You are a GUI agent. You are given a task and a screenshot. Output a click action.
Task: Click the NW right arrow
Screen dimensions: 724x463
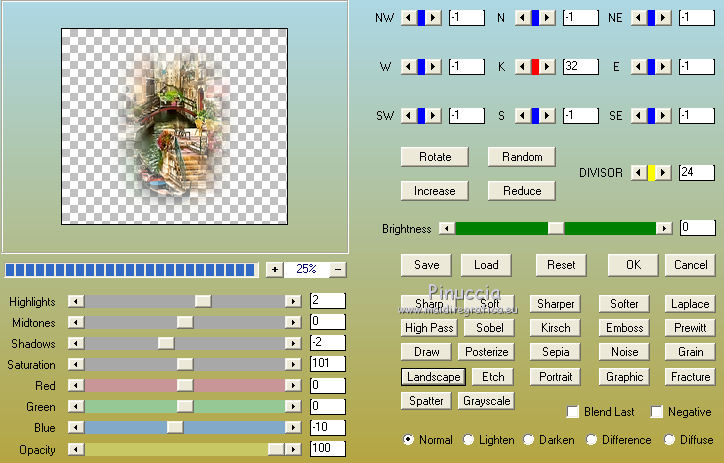point(433,18)
